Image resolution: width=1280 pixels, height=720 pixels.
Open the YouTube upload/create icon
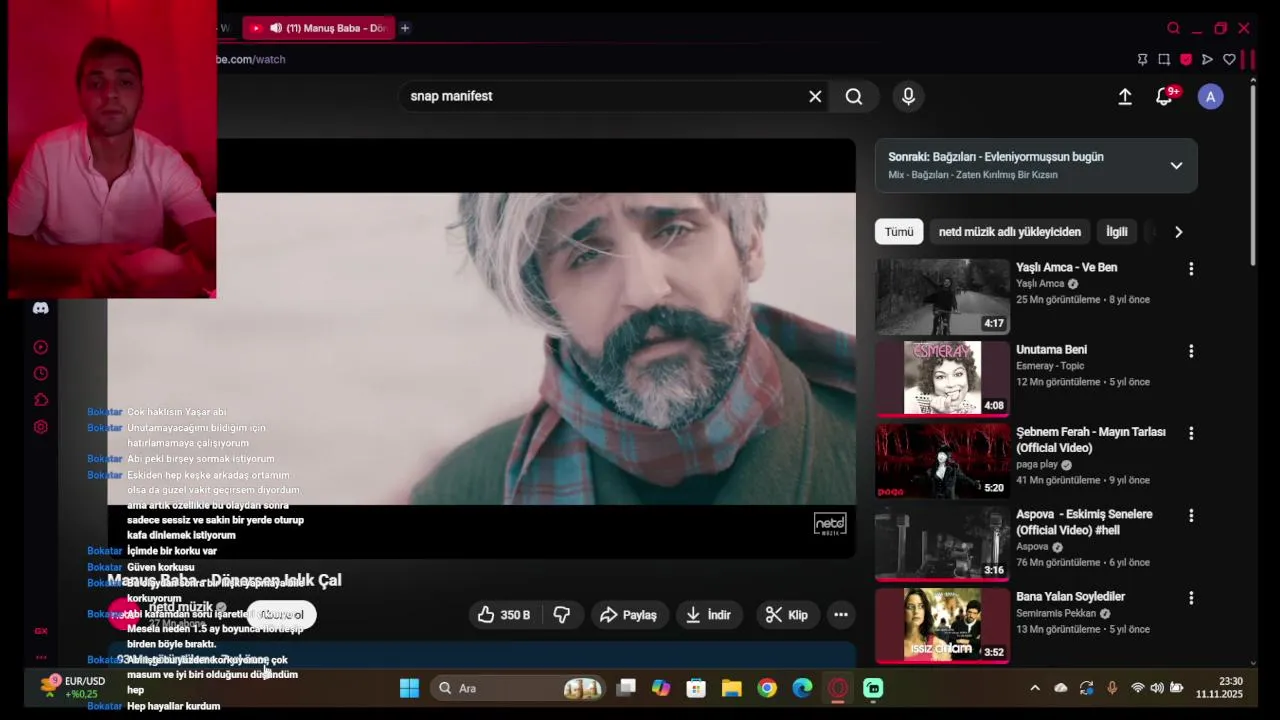[1125, 96]
